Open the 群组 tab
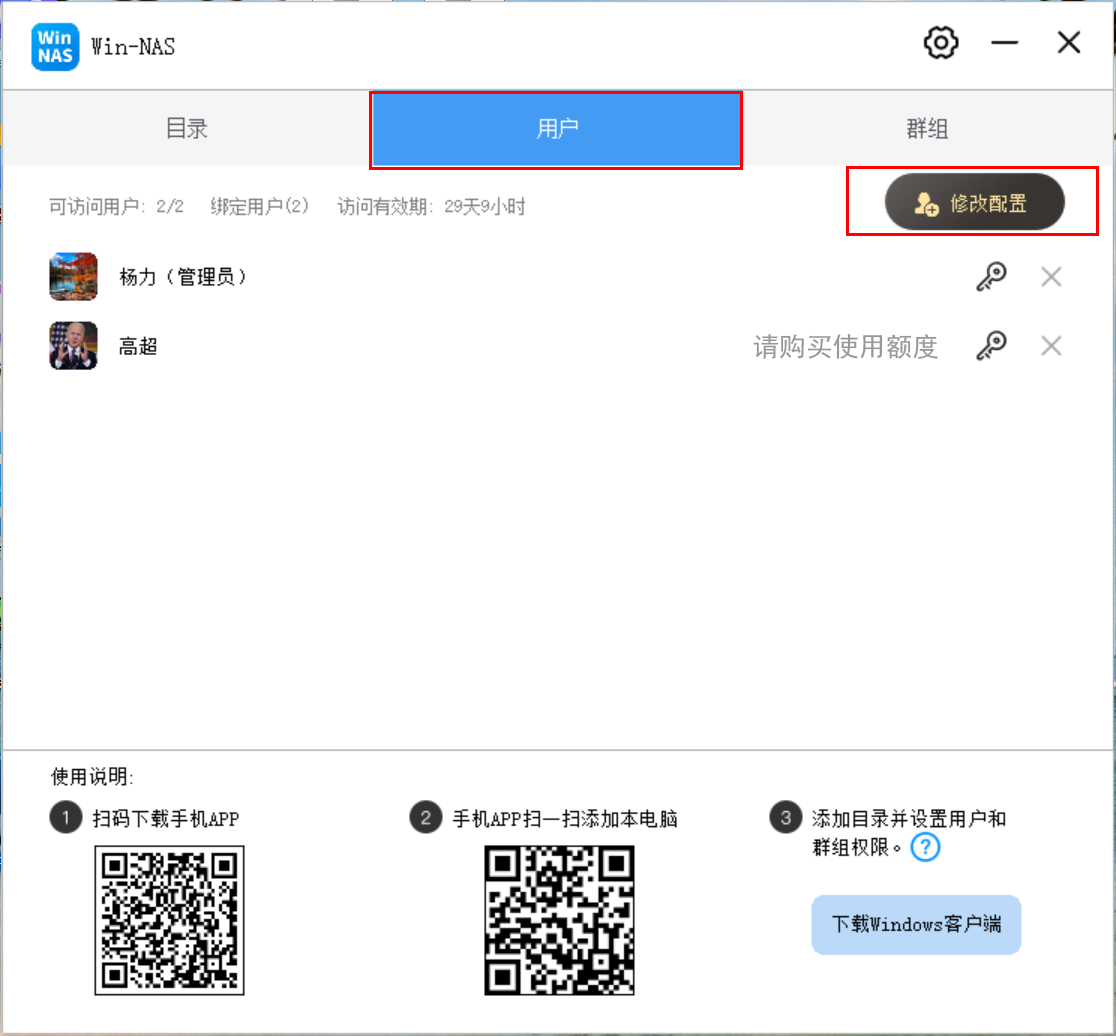The width and height of the screenshot is (1116, 1036). [927, 129]
